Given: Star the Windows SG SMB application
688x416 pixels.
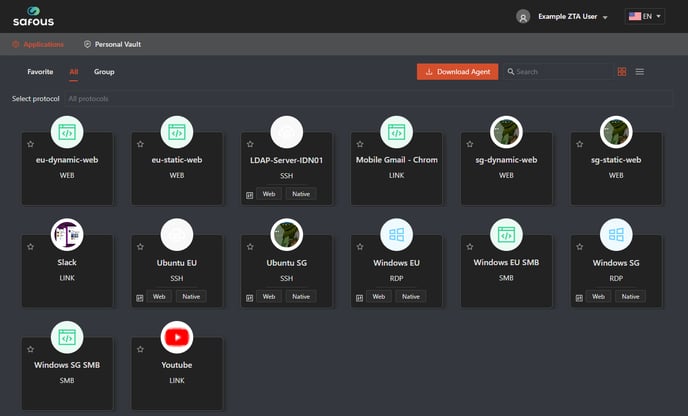Looking at the screenshot, I should [x=31, y=348].
